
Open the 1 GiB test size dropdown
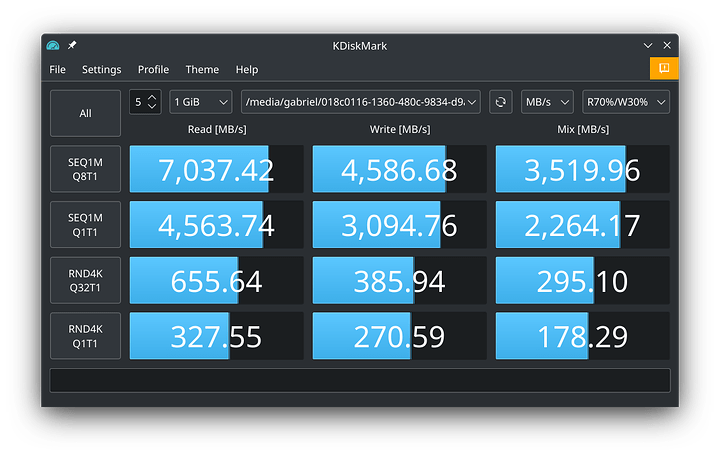pos(201,102)
